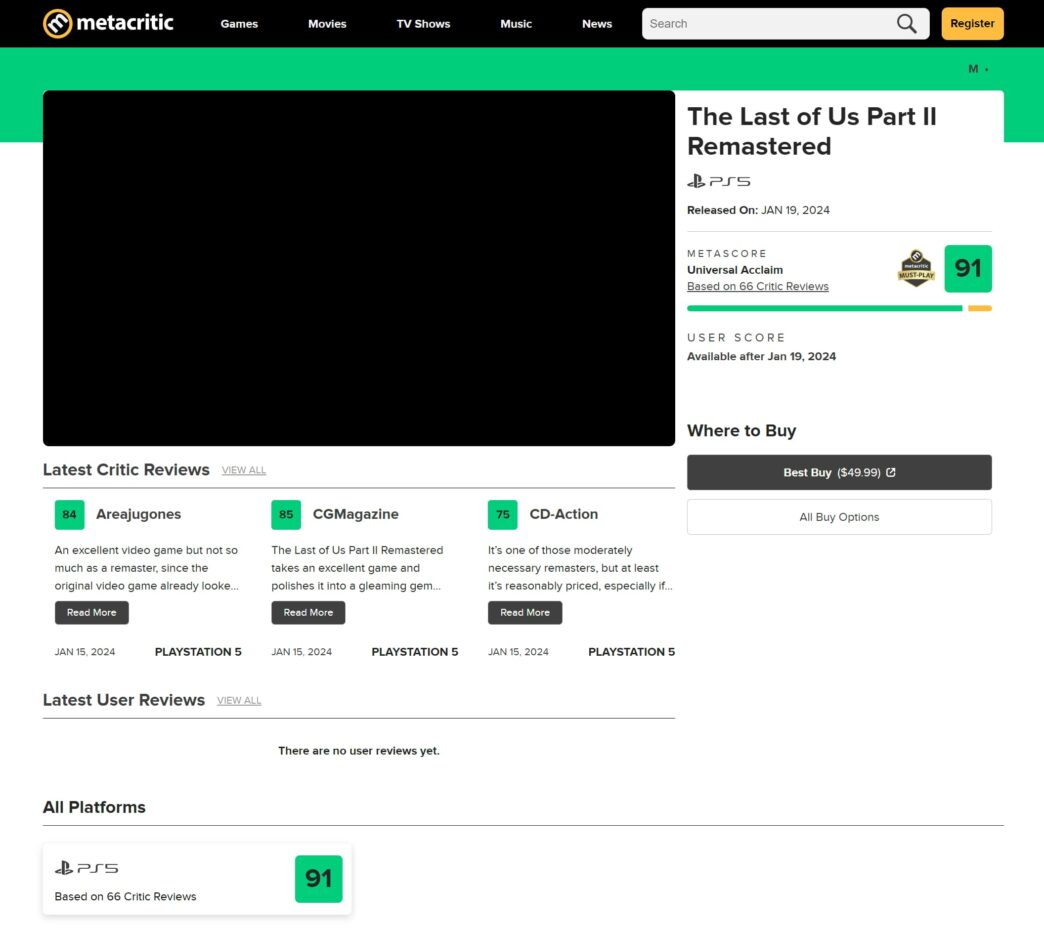Click the Universal Acclaim label
The width and height of the screenshot is (1044, 930).
tap(735, 270)
